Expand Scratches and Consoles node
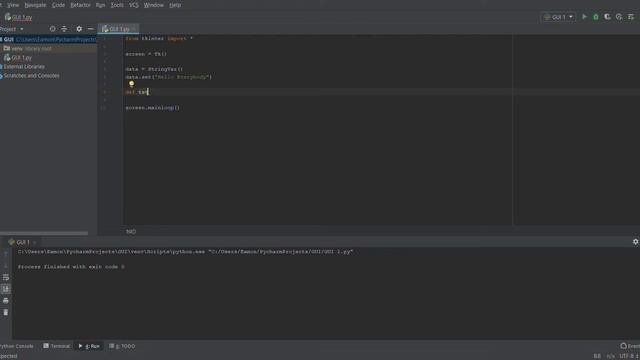This screenshot has height=360, width=640. coord(31,76)
